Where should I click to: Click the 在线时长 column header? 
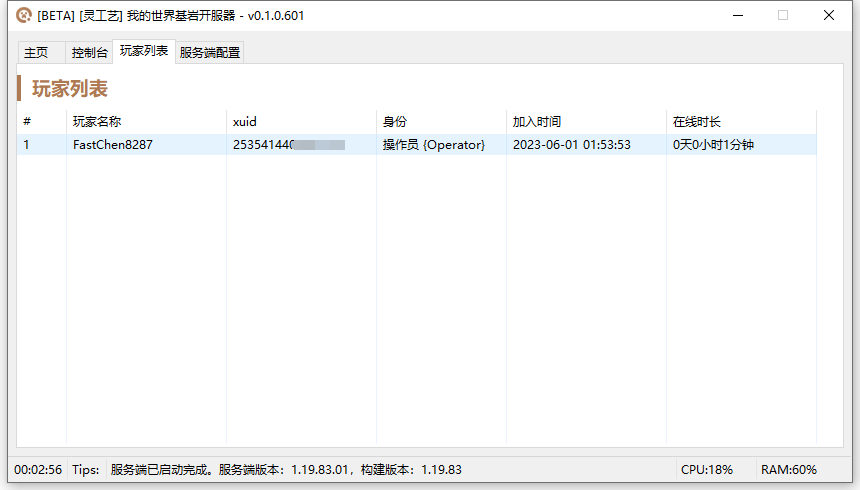(x=697, y=122)
